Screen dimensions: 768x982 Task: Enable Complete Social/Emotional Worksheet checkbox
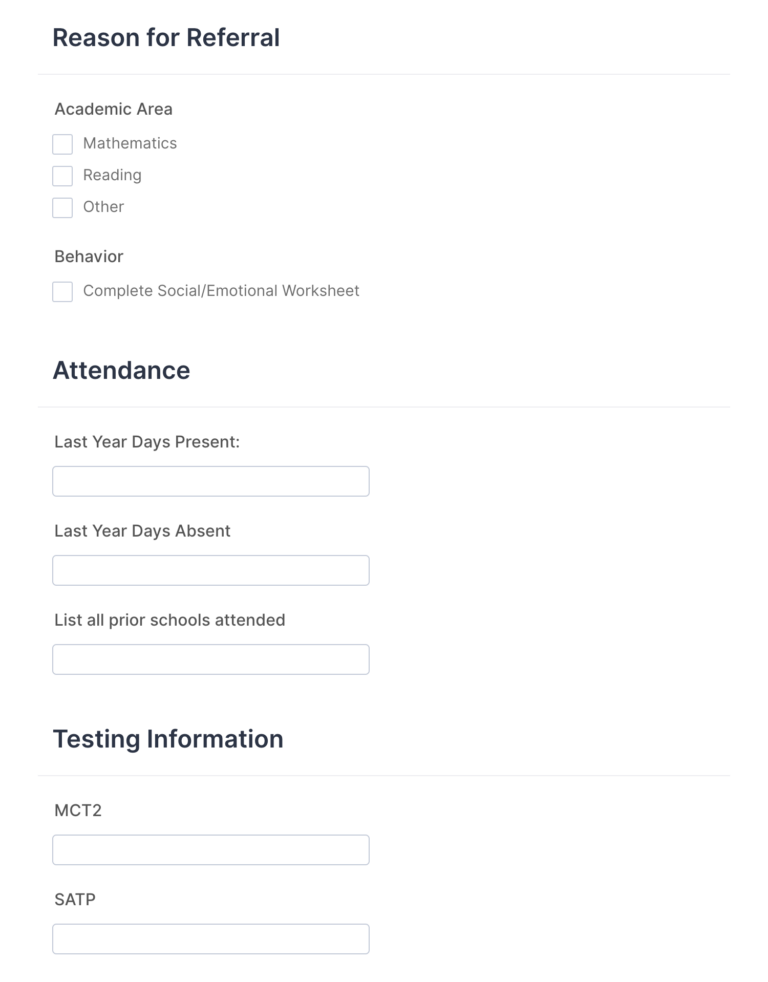pos(62,292)
